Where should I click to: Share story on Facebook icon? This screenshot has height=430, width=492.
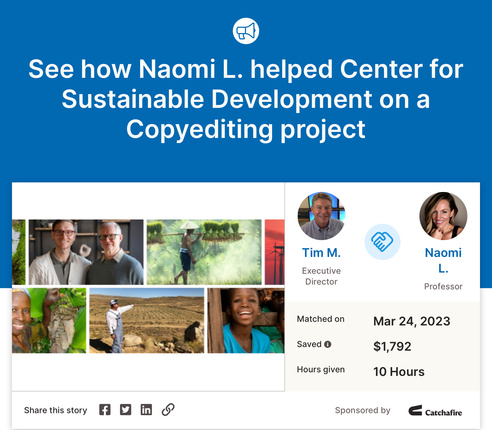coord(105,410)
